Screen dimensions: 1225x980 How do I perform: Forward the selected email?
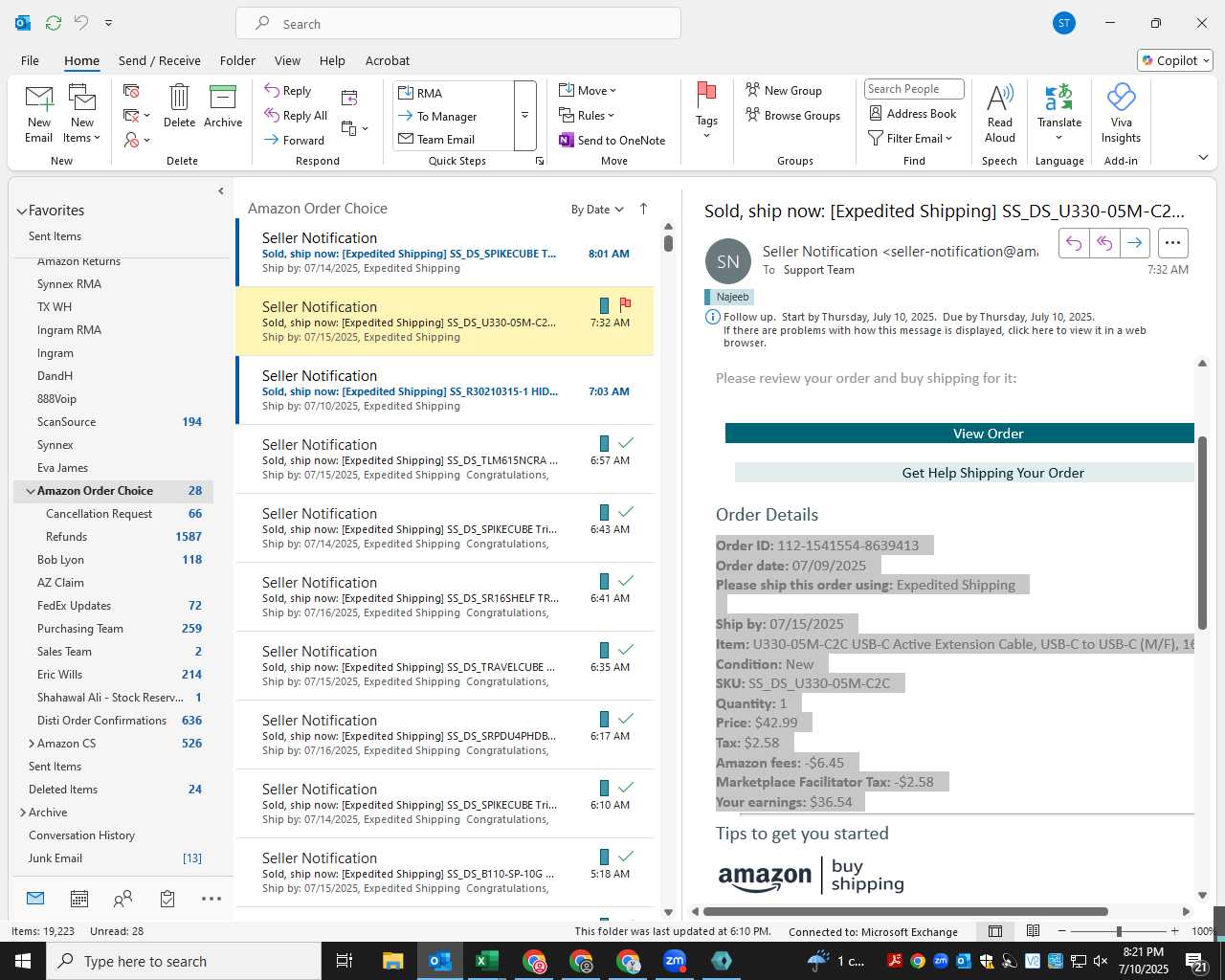click(295, 140)
